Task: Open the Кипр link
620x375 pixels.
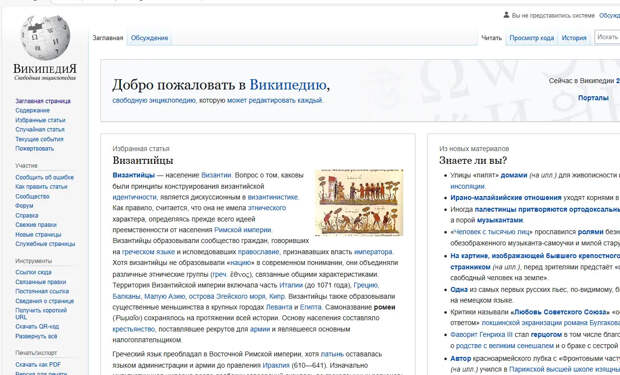Action: pos(277,296)
